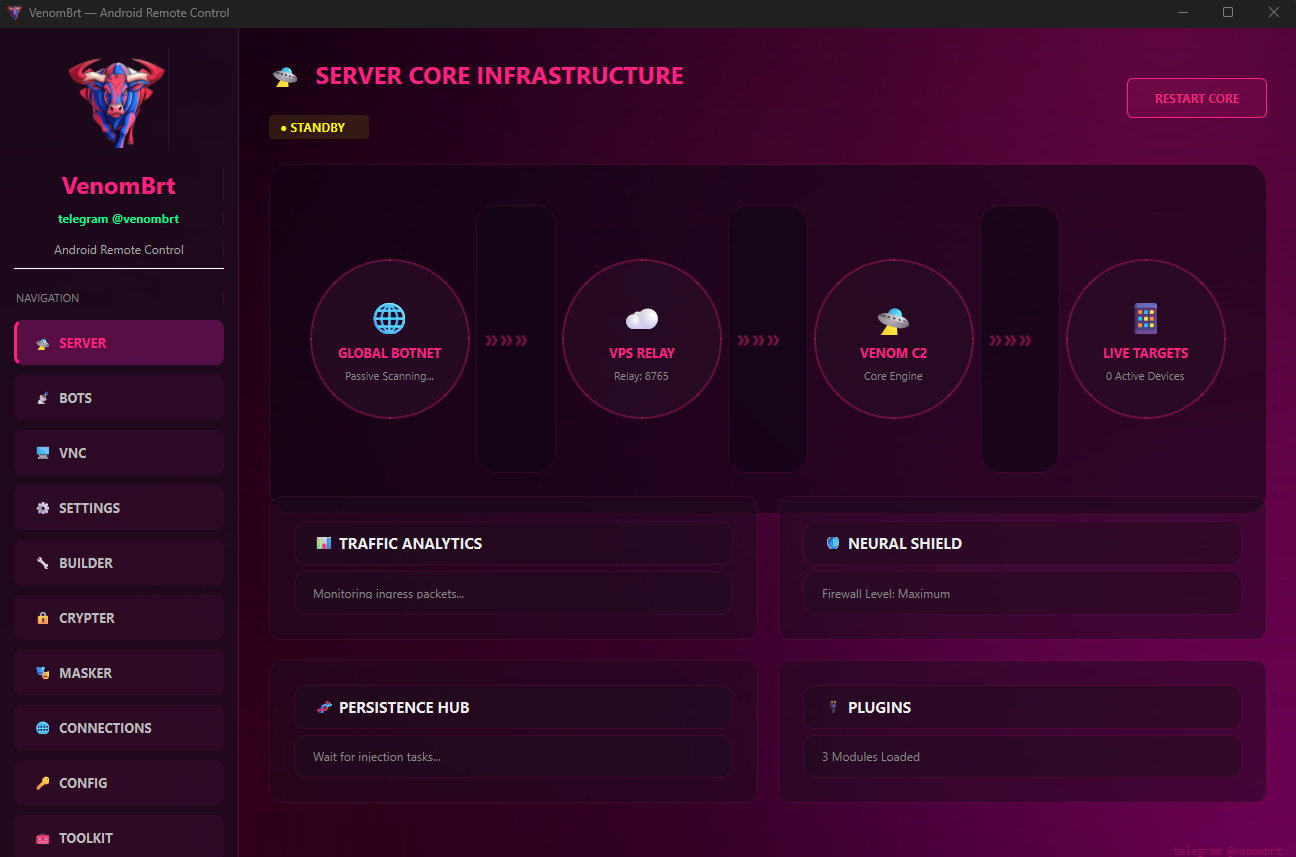Click the green telegram handle under the VenomBrt name
This screenshot has height=857, width=1296.
(x=119, y=218)
